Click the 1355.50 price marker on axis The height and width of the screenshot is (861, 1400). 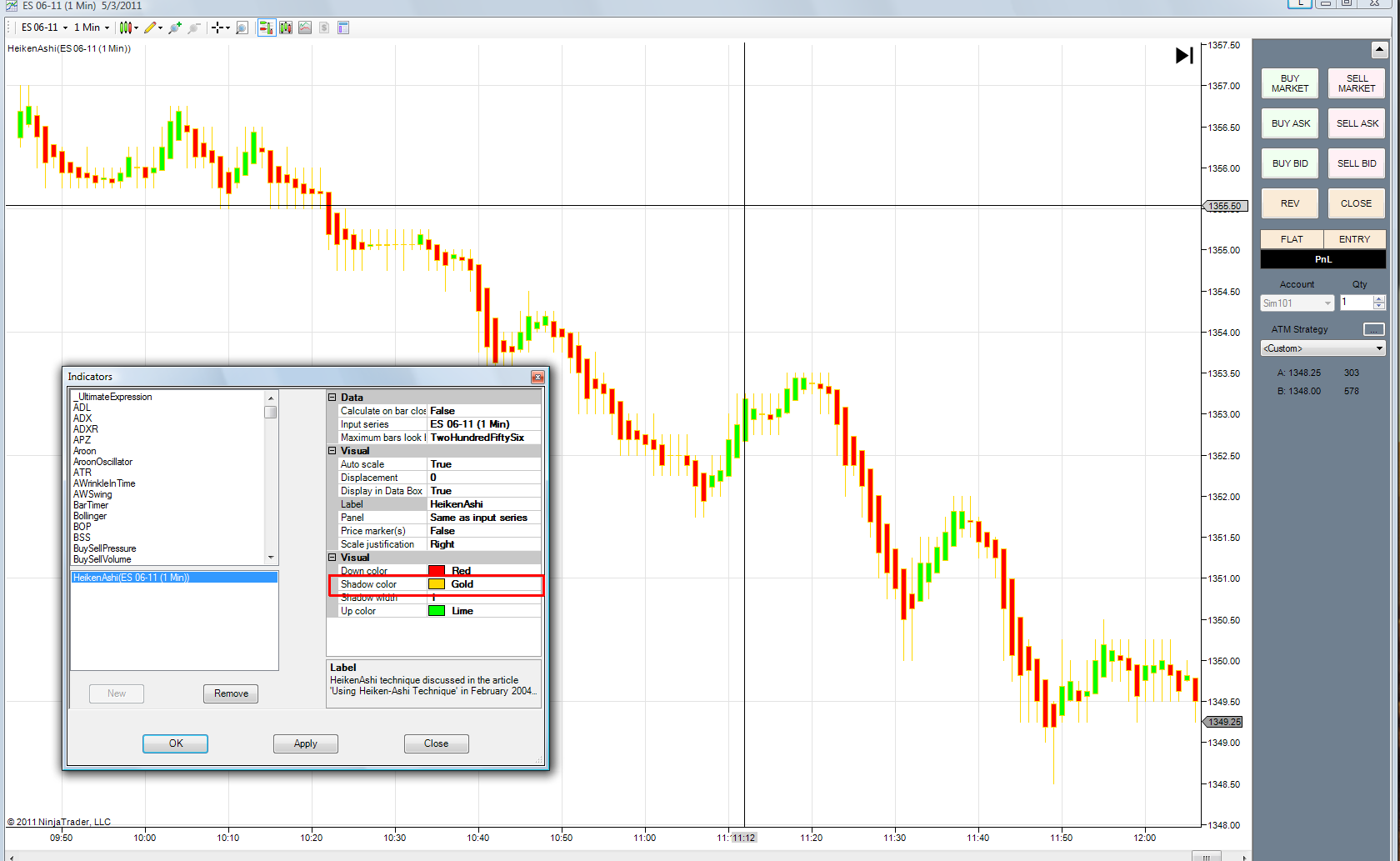[x=1225, y=206]
